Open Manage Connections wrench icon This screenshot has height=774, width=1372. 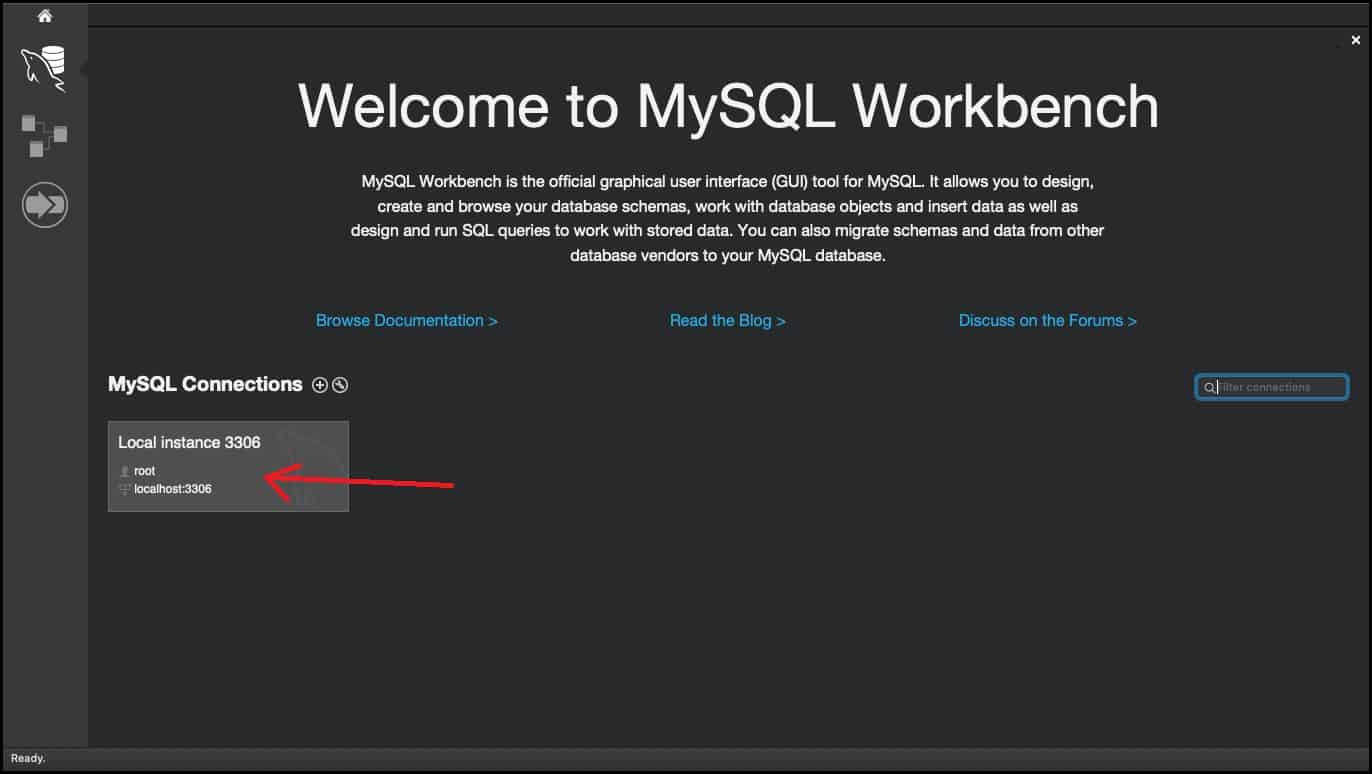click(340, 385)
